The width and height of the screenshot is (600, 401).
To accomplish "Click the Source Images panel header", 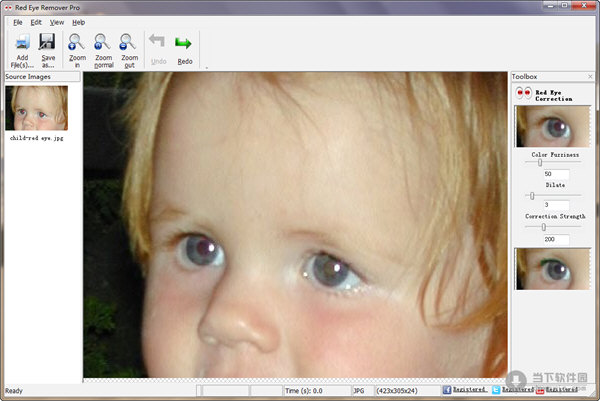I will click(42, 77).
